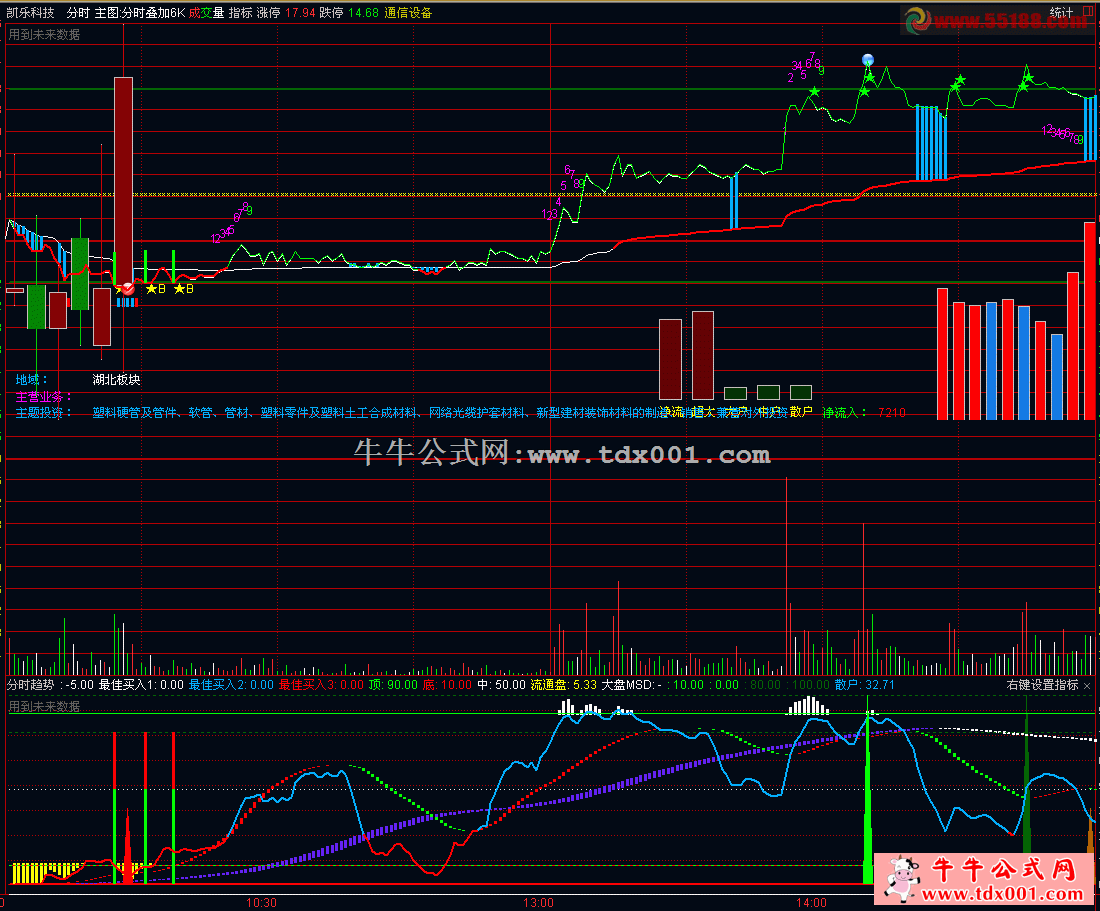Click the 流通盘: 5.33 value

[563, 684]
